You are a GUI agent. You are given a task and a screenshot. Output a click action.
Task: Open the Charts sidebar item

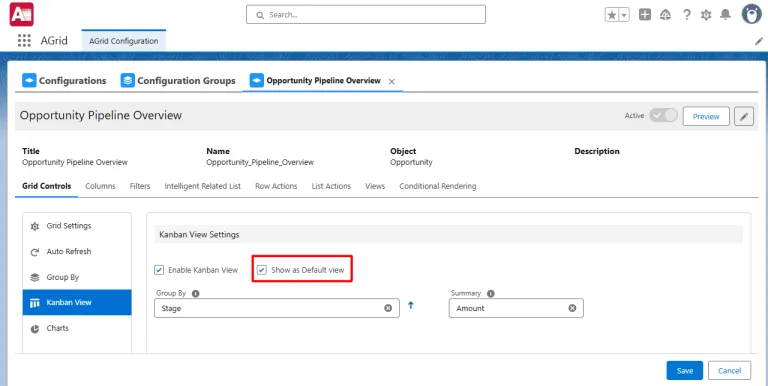point(77,328)
